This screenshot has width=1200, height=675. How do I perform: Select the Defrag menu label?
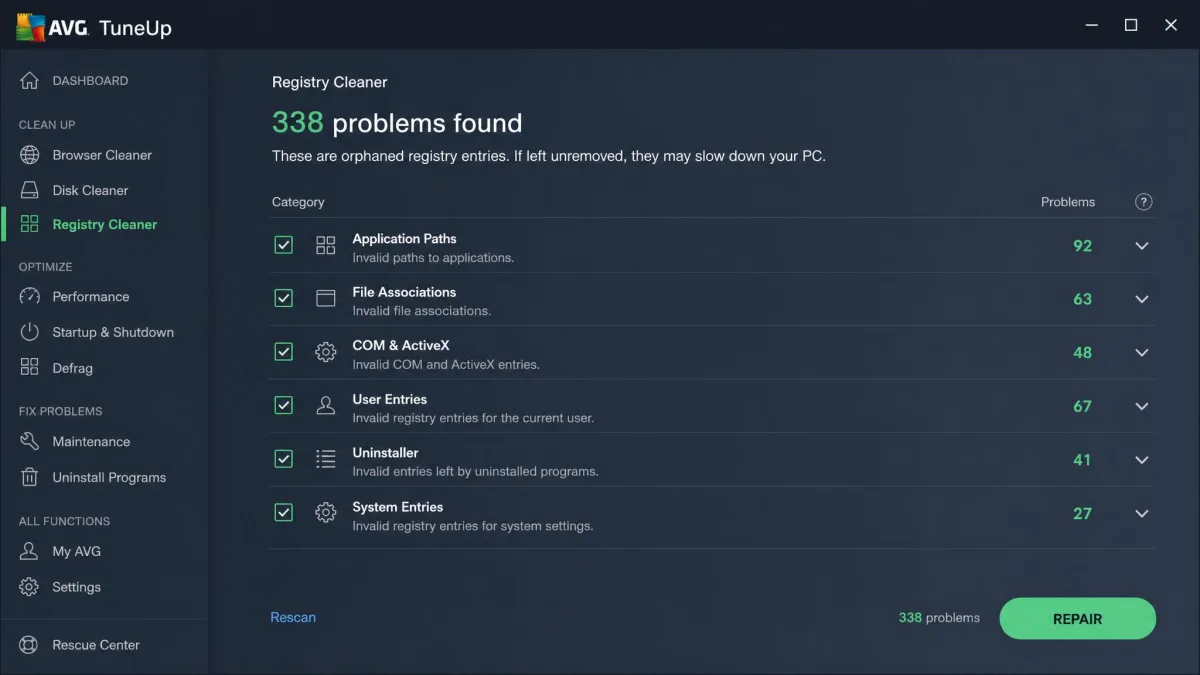(72, 368)
